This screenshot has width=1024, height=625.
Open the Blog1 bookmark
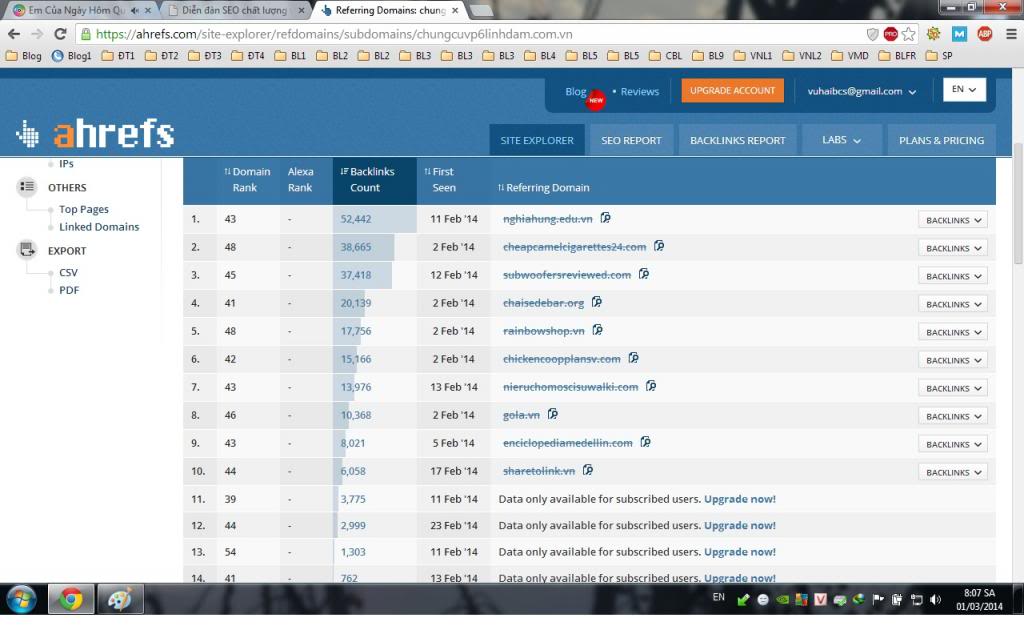(x=72, y=56)
